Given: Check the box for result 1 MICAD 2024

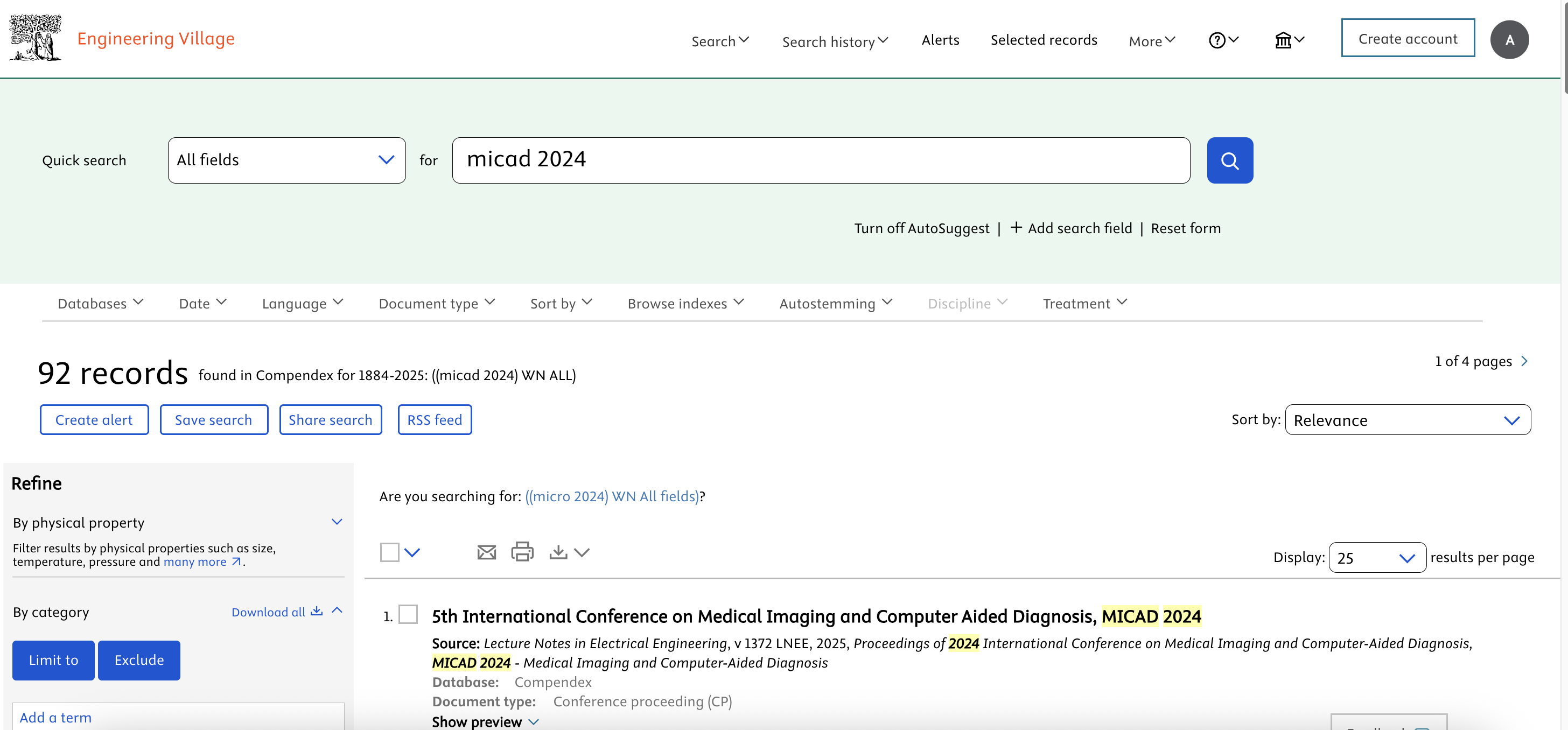Looking at the screenshot, I should [x=408, y=614].
